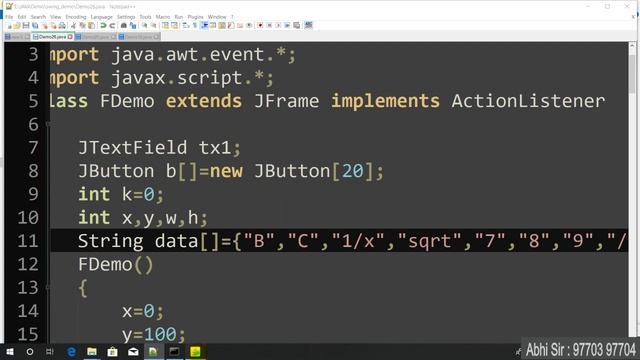Open the Mail app from the taskbar
Viewport: 640px width, 360px height.
[133, 352]
